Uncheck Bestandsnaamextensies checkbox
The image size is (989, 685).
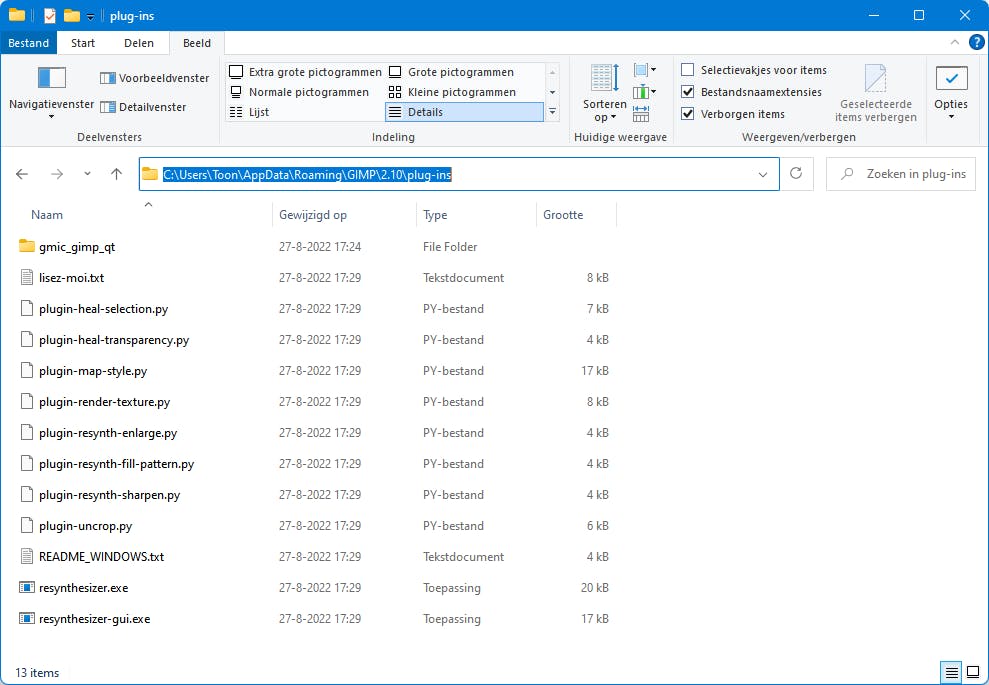688,92
